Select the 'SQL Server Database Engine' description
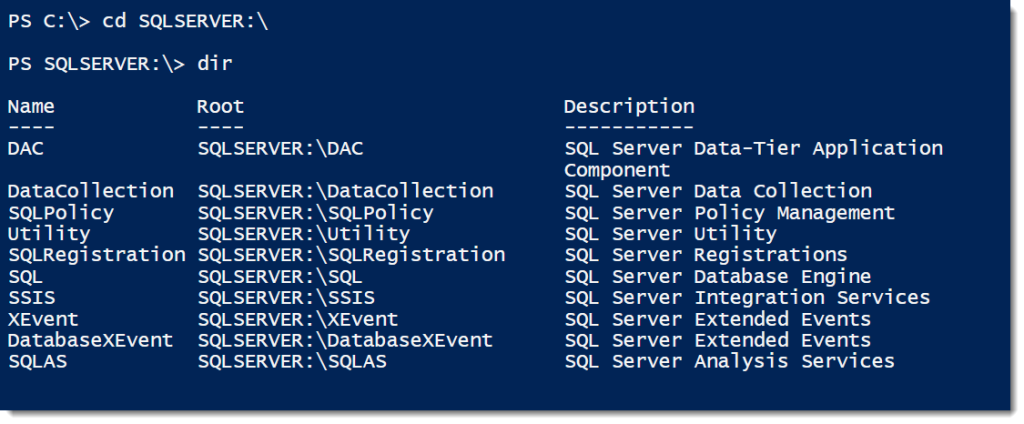The height and width of the screenshot is (424, 1024). (x=718, y=277)
